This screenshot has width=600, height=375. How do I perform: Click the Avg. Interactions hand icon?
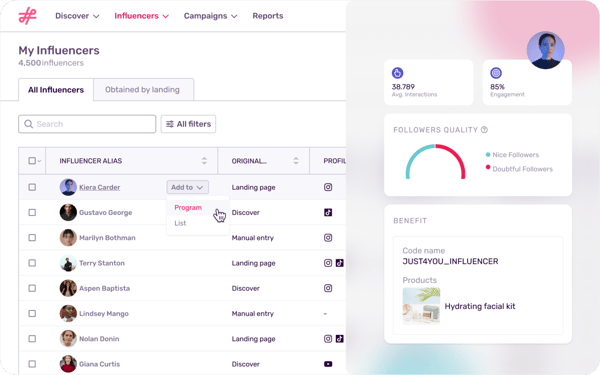(397, 73)
